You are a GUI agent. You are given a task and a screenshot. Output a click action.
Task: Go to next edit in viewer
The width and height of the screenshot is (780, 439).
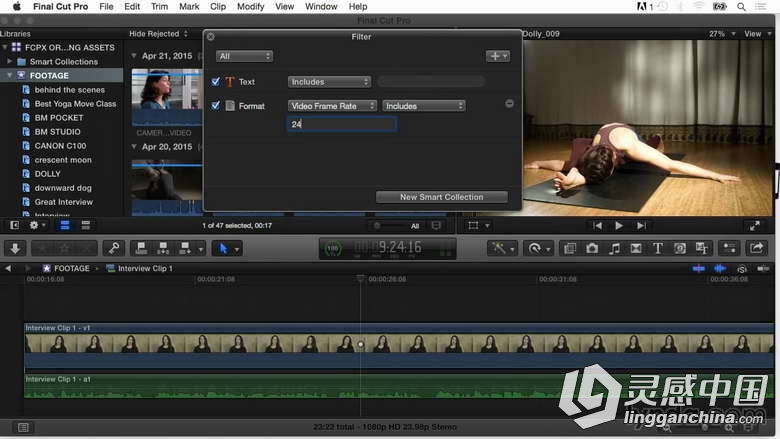tap(641, 226)
